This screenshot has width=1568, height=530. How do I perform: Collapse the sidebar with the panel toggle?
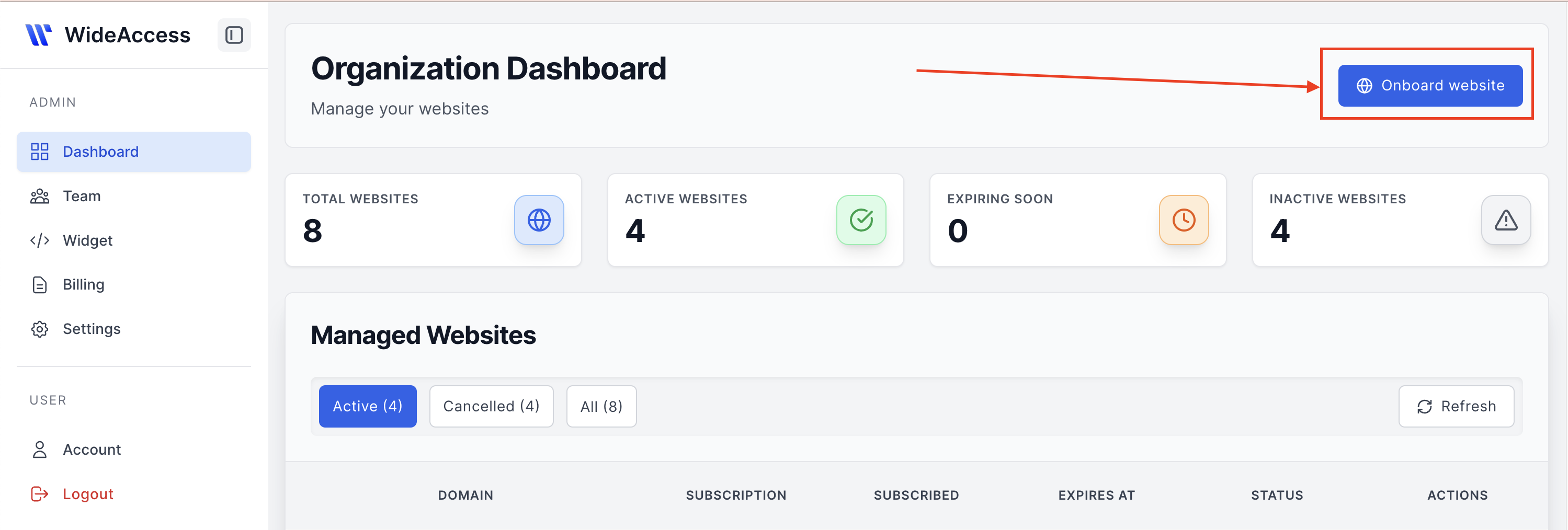(x=234, y=34)
